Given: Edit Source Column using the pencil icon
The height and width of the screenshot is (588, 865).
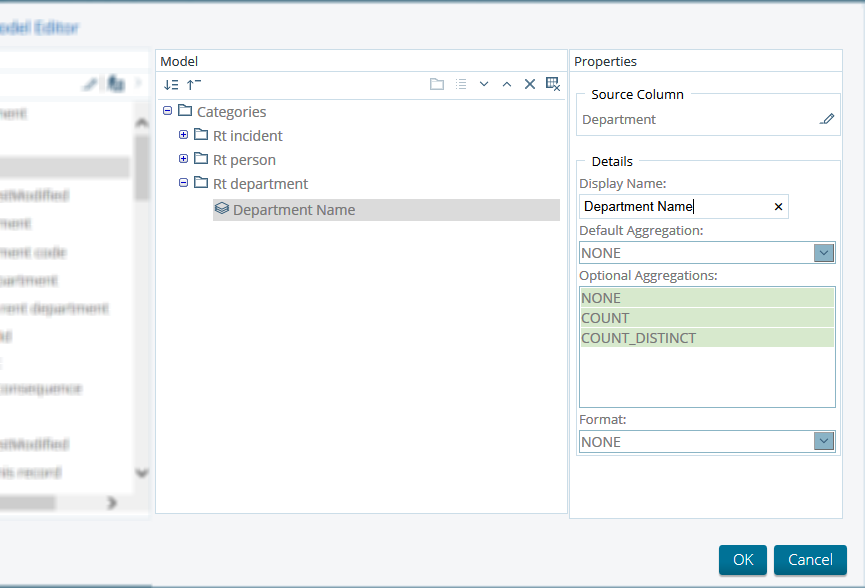Looking at the screenshot, I should click(x=827, y=118).
